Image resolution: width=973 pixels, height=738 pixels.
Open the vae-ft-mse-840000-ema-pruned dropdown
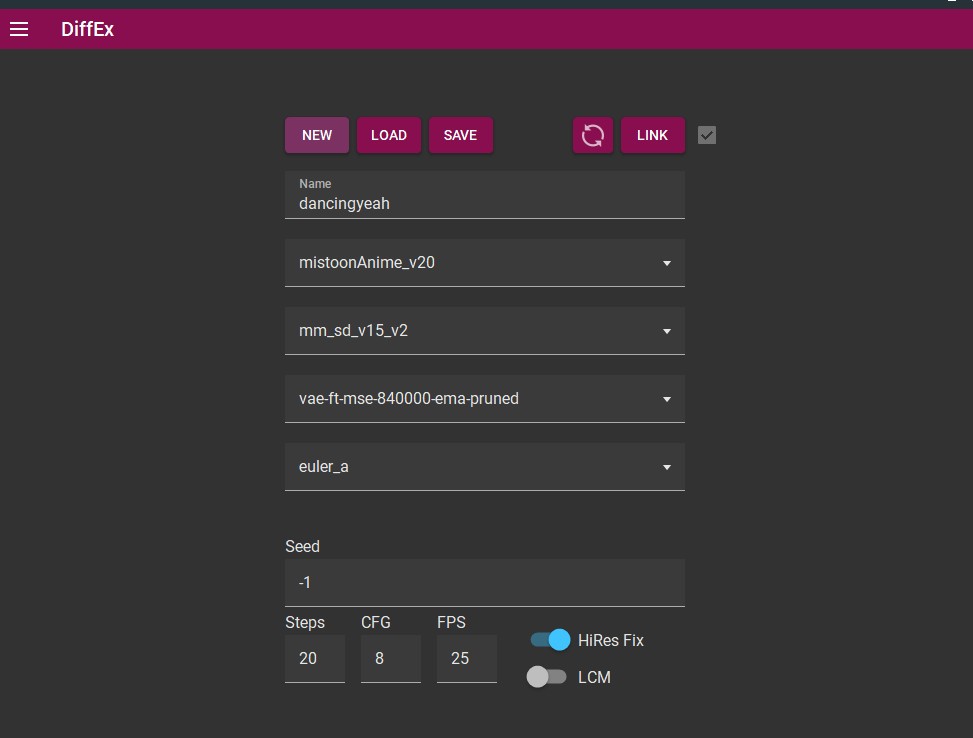coord(485,398)
